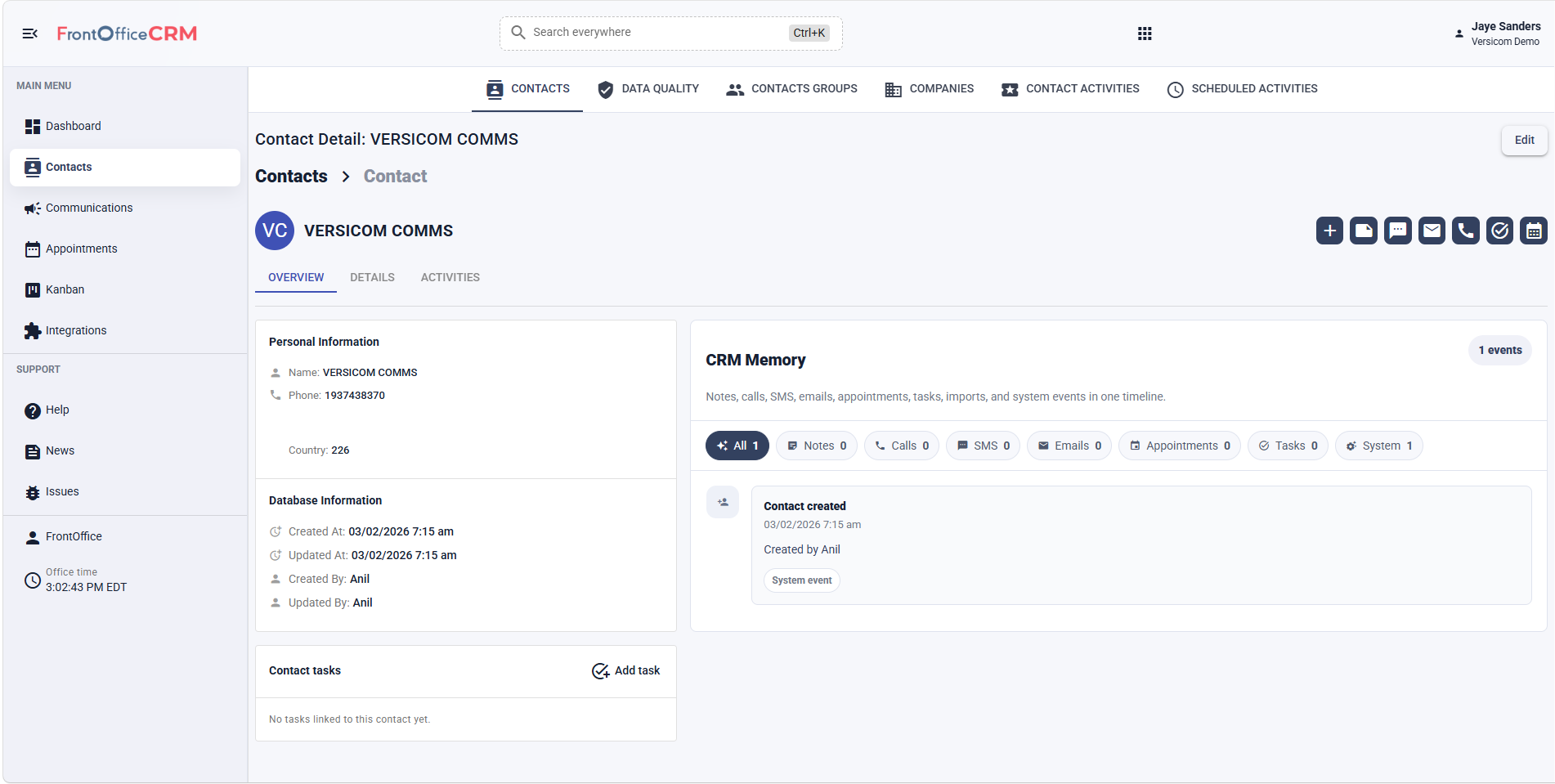Open the Jaye Sanders user menu
The width and height of the screenshot is (1555, 784).
point(1498,34)
